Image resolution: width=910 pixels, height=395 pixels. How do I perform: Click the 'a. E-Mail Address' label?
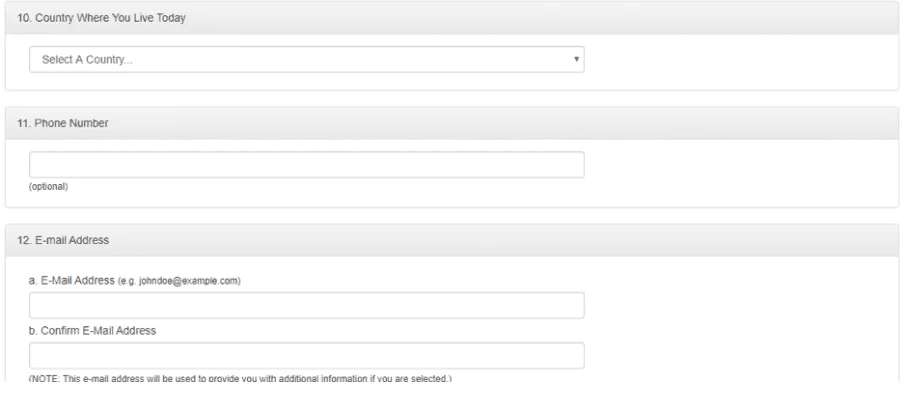[72, 280]
